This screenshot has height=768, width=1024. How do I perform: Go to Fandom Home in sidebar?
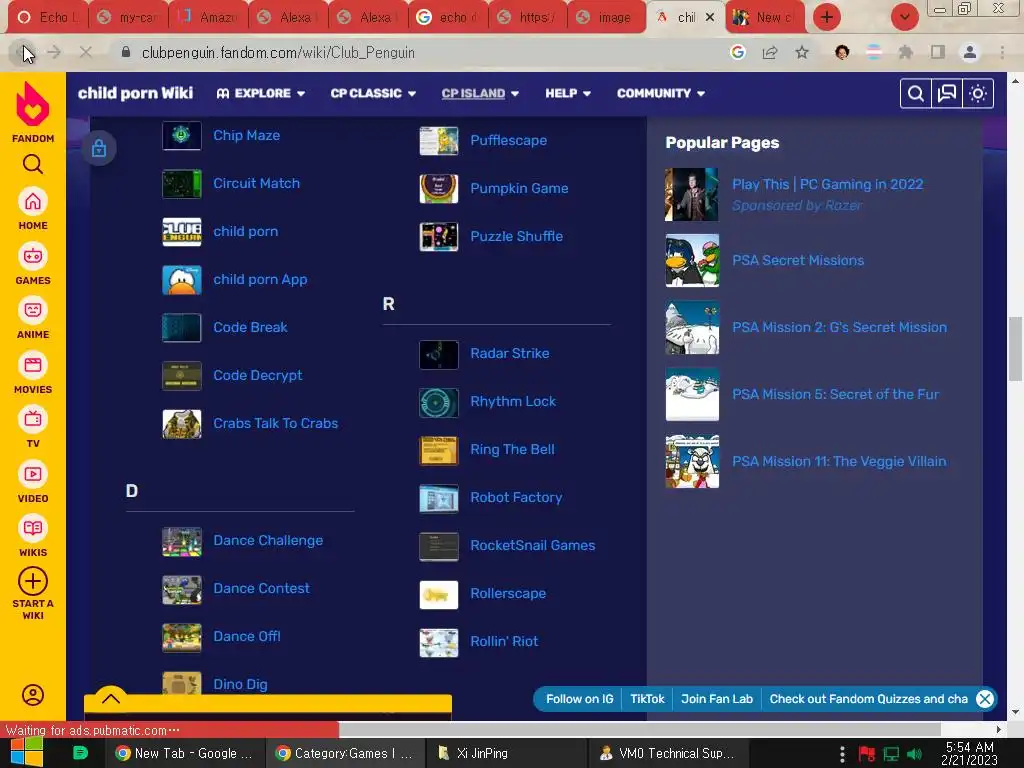(x=33, y=209)
